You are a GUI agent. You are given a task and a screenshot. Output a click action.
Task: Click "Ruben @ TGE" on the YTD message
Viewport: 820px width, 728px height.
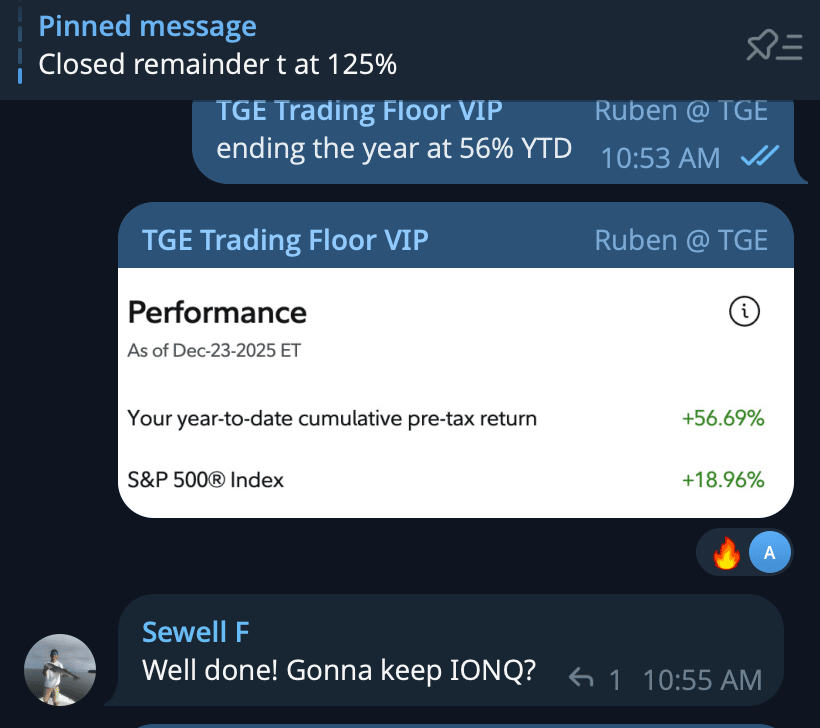click(681, 110)
